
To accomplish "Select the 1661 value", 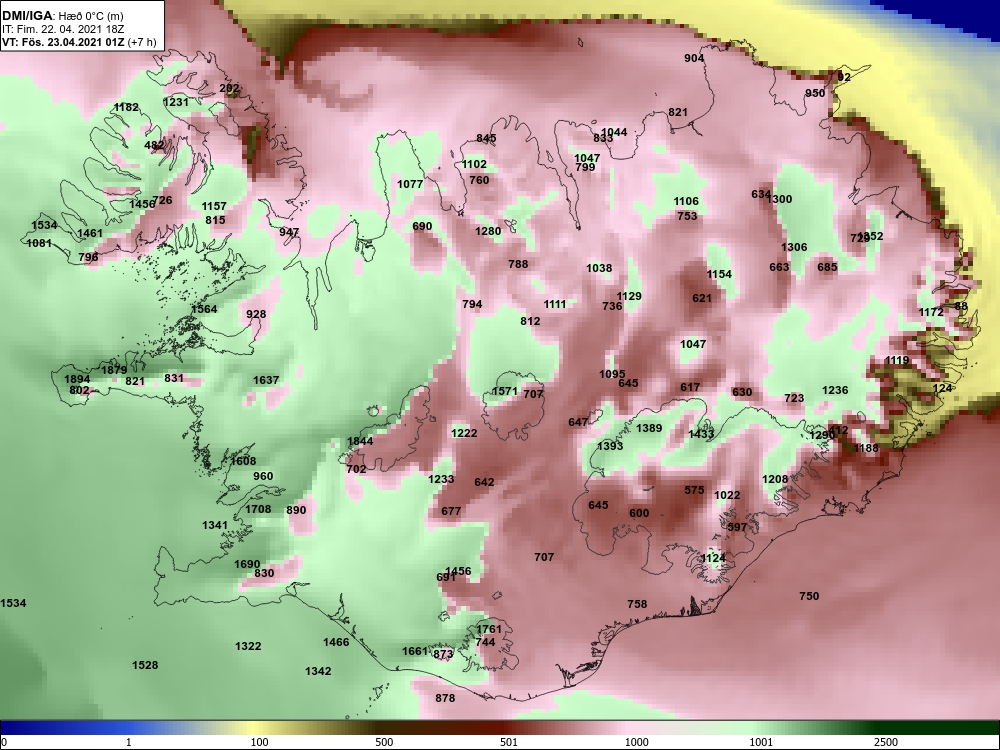I will point(415,651).
